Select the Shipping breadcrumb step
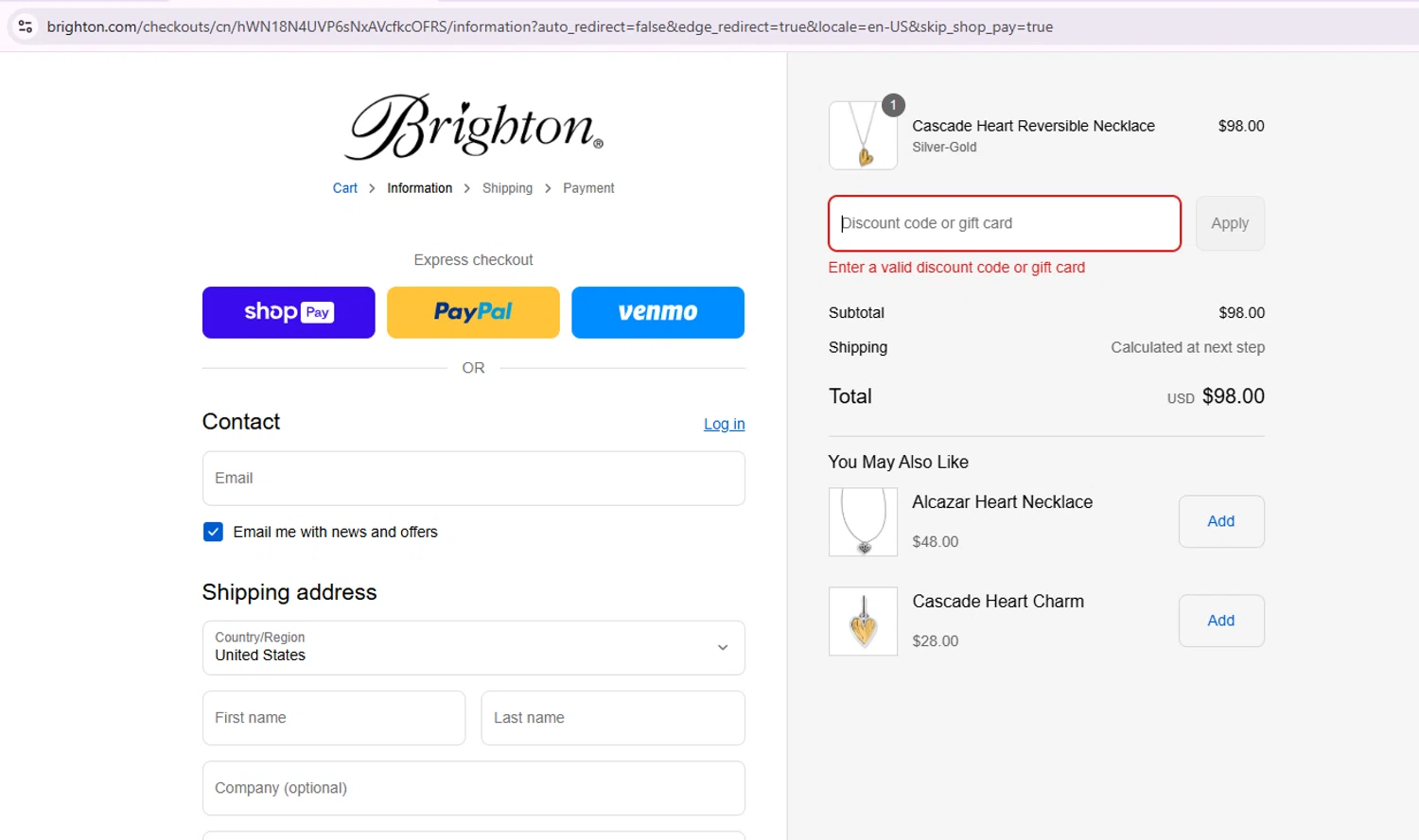The width and height of the screenshot is (1419, 840). tap(507, 188)
